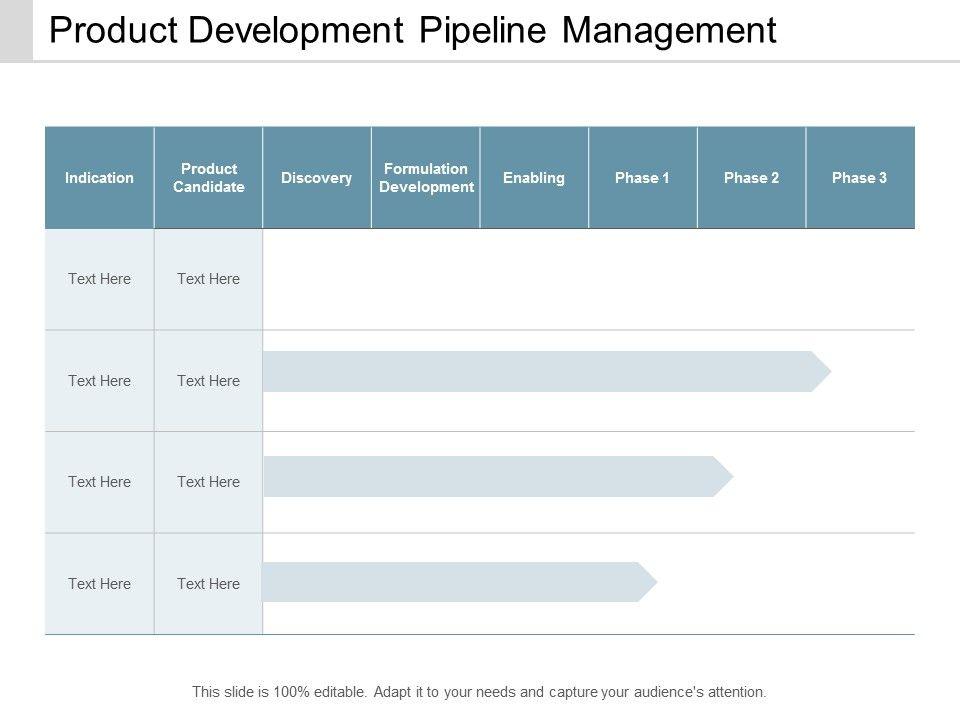Click the "Product Candidate" column header
The height and width of the screenshot is (720, 960).
pos(209,178)
